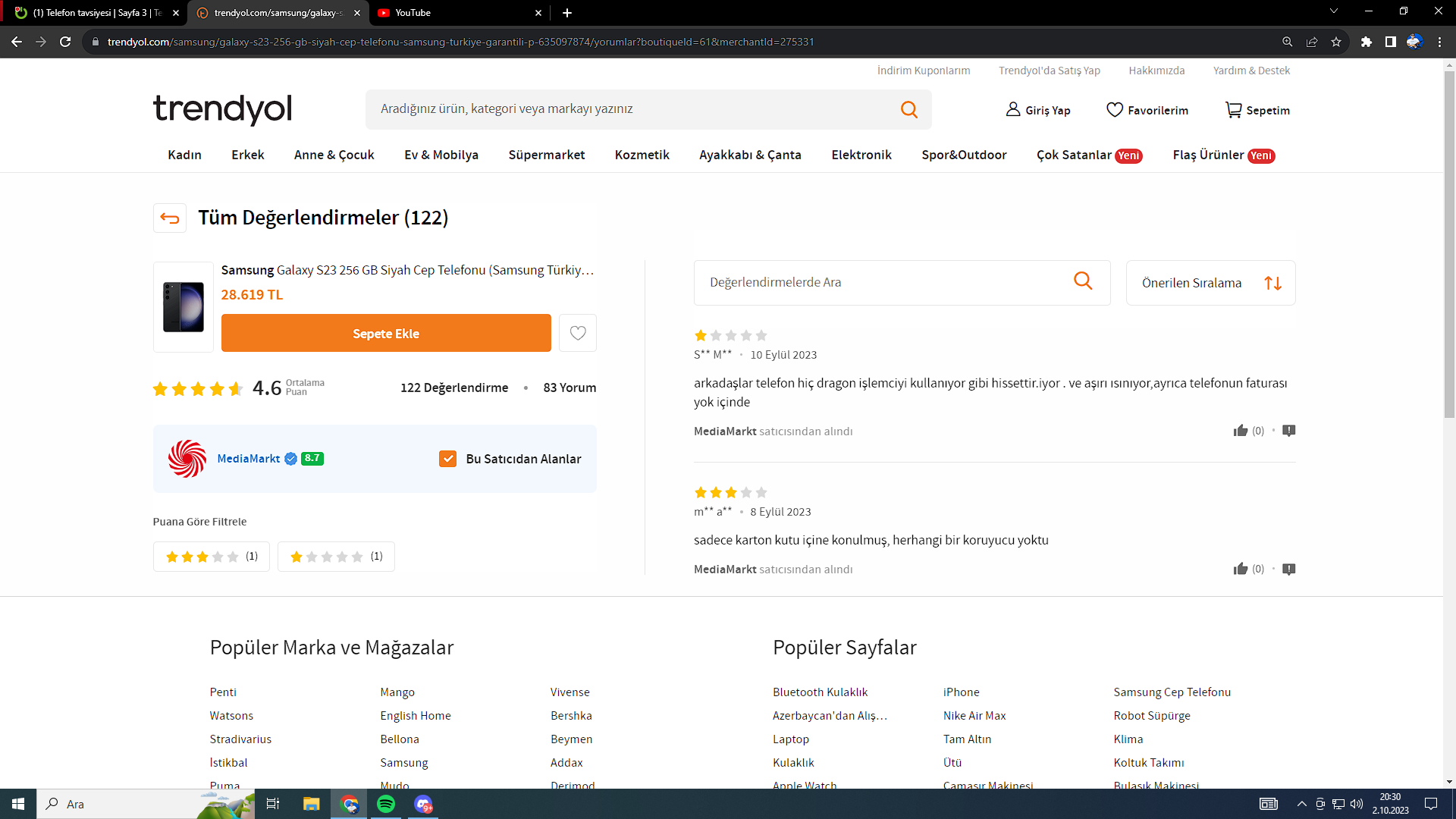Viewport: 1456px width, 819px height.
Task: Open the Önerilen Sıralama sort dropdown
Action: (1210, 283)
